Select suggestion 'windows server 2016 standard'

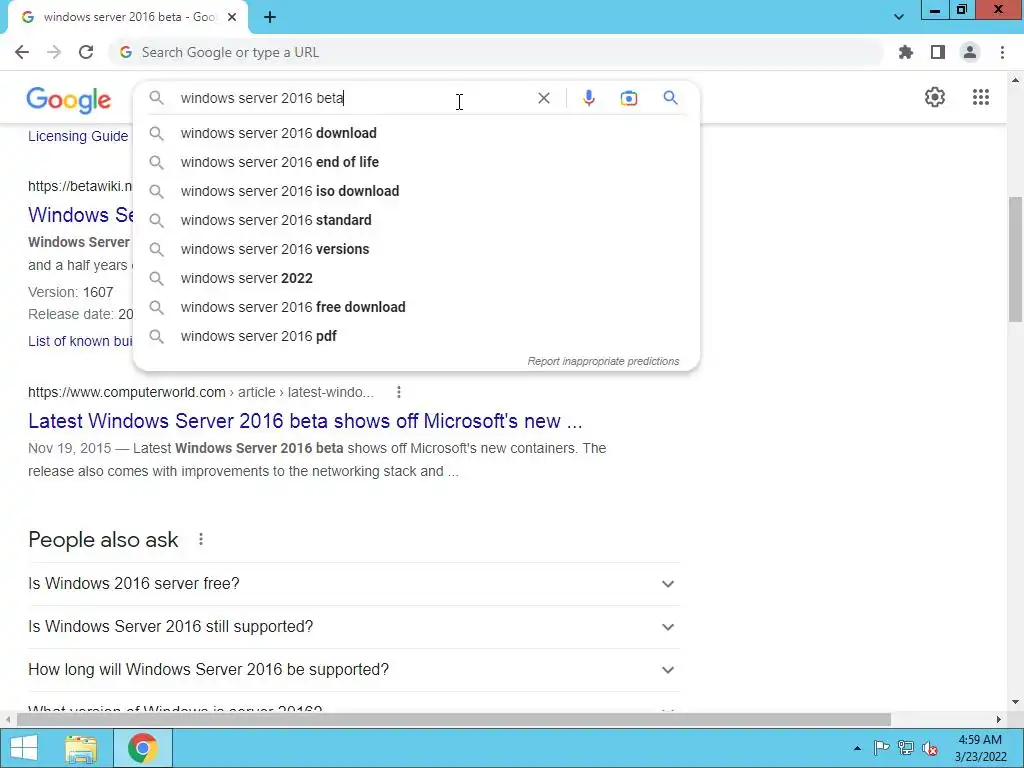[416, 220]
